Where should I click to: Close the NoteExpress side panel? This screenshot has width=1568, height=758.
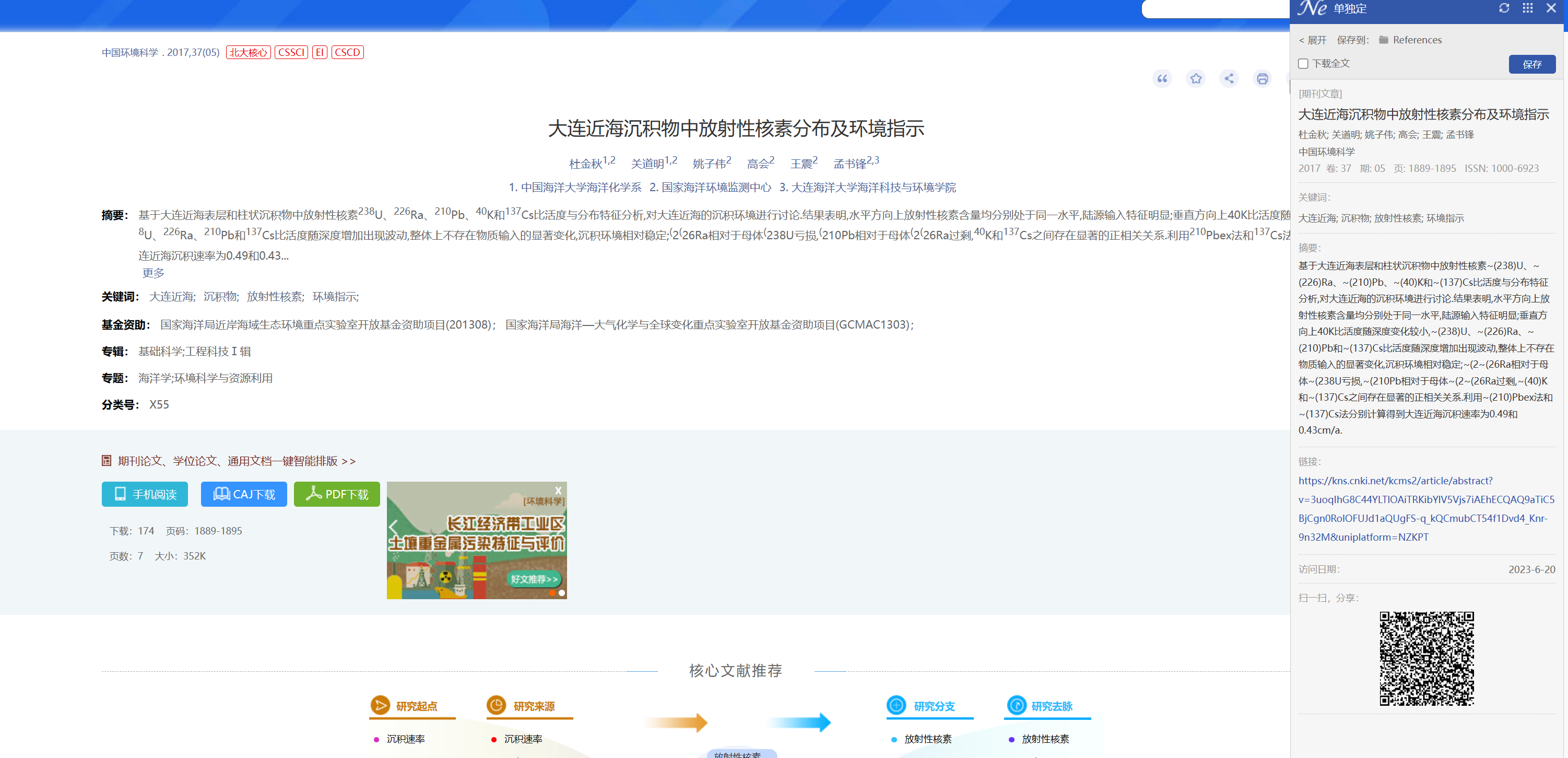(x=1551, y=8)
